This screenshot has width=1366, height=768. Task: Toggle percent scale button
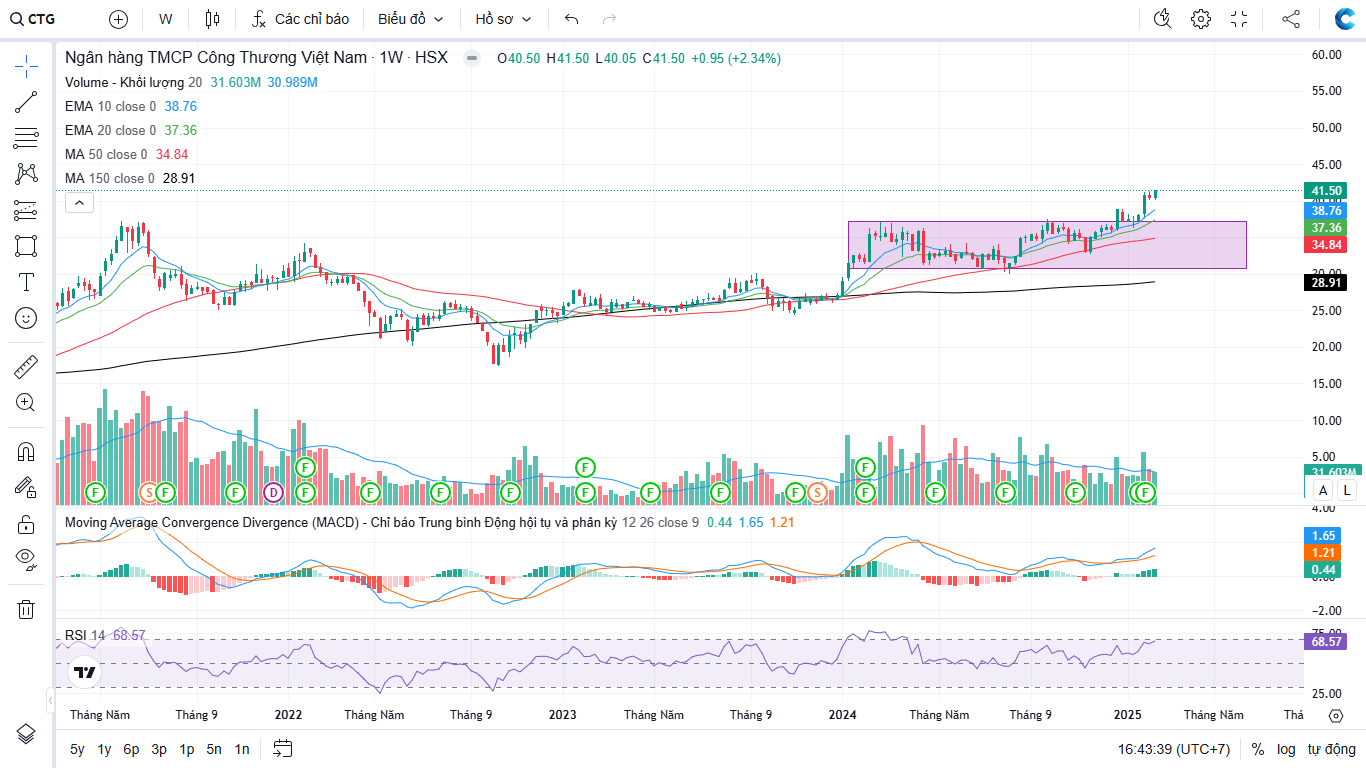1257,749
